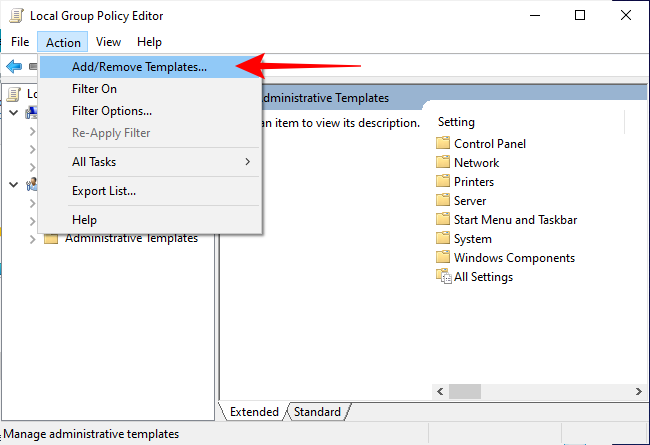Viewport: 650px width, 445px height.
Task: Click the blue Back arrow toolbar icon
Action: coord(14,66)
